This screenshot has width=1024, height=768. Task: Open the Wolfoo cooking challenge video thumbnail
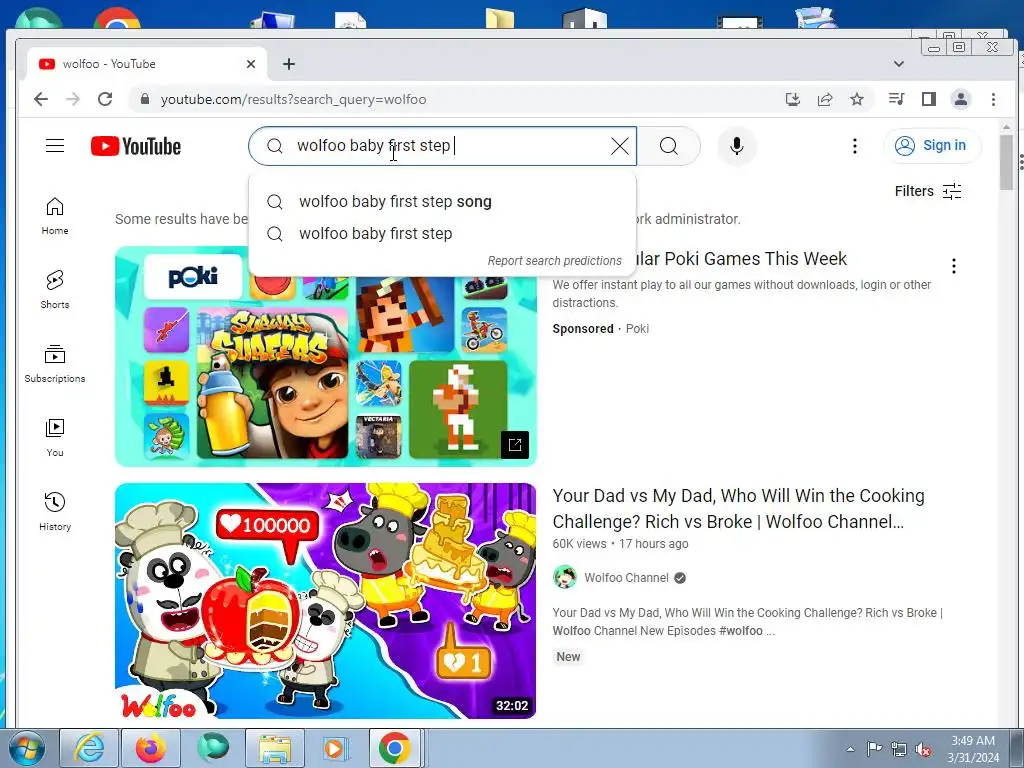click(x=325, y=601)
